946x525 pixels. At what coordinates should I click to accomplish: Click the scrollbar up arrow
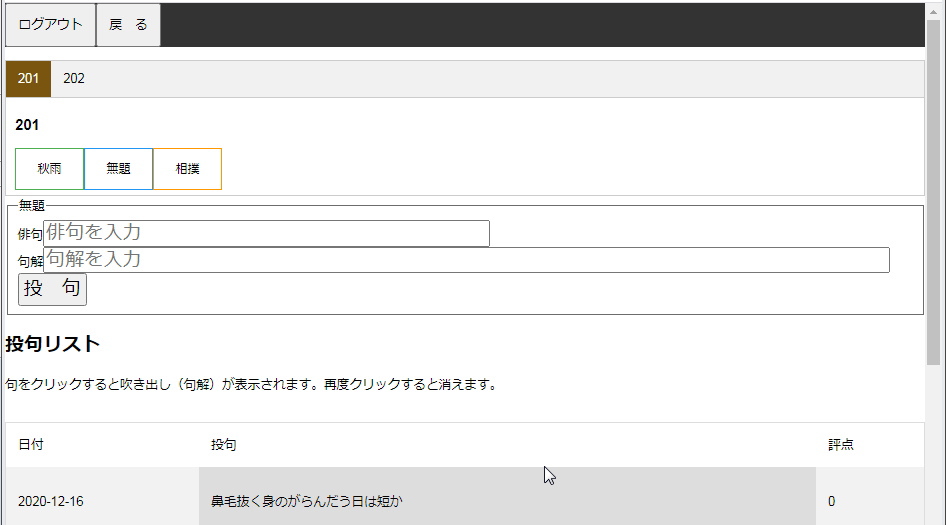(x=935, y=10)
